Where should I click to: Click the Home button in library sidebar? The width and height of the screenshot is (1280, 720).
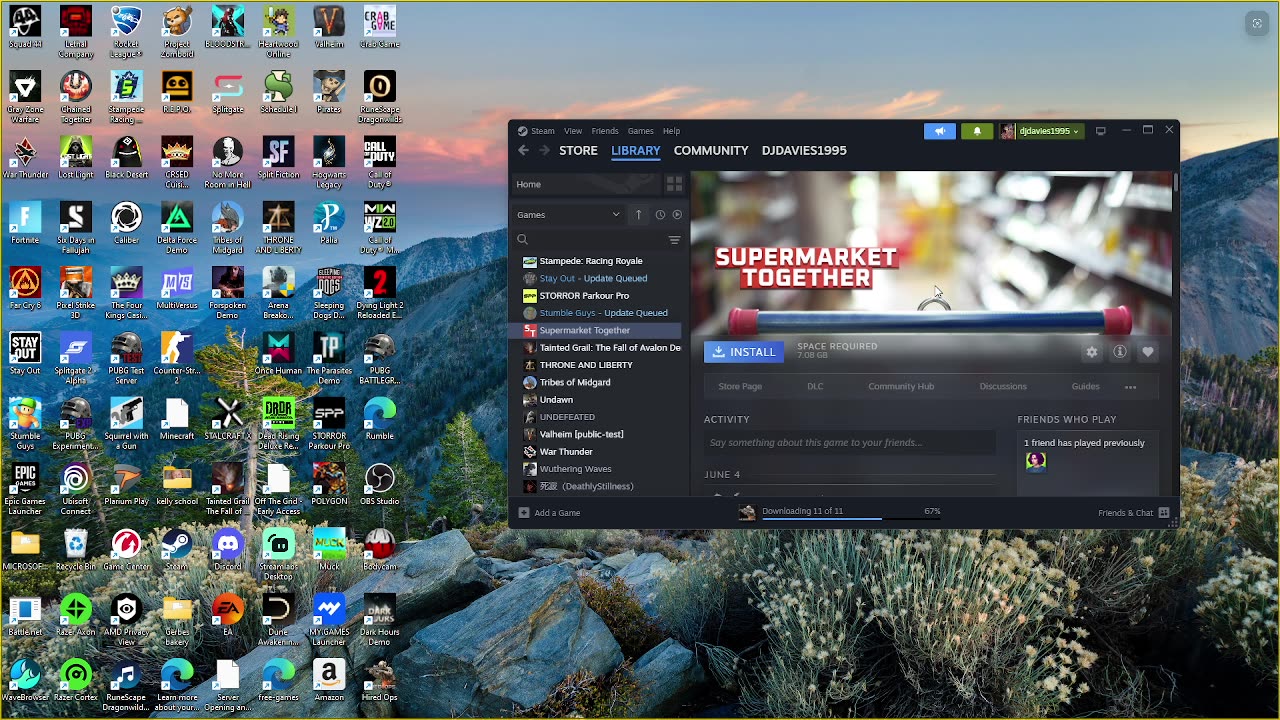click(x=586, y=184)
